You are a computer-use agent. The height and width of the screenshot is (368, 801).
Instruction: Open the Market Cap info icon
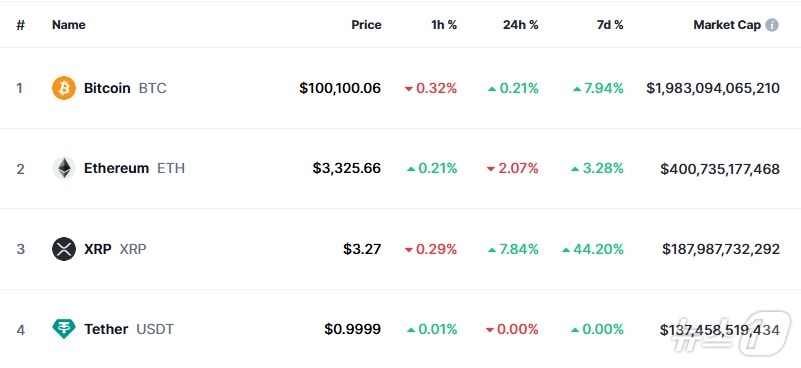coord(772,25)
